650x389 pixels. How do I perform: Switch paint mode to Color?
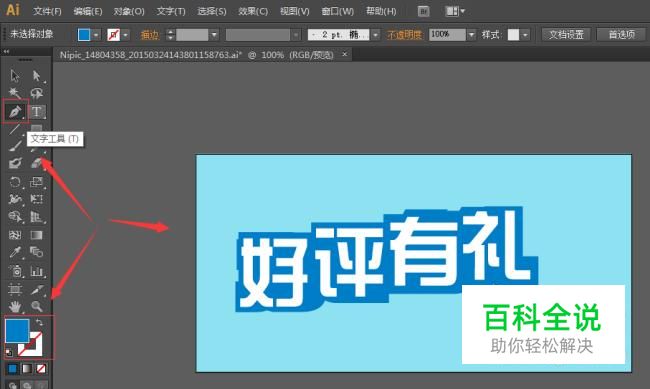(x=12, y=369)
